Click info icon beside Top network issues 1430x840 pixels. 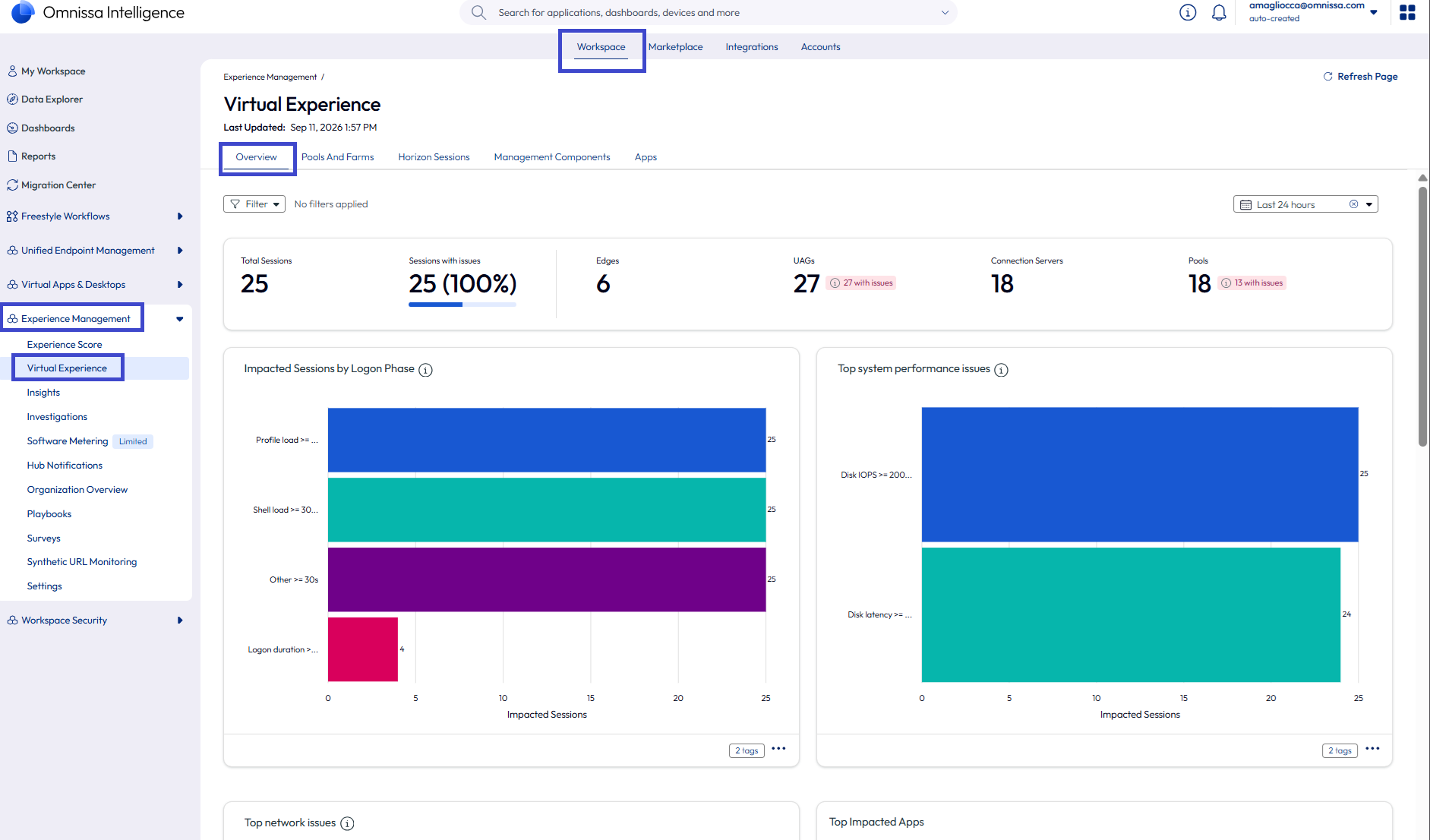point(347,823)
